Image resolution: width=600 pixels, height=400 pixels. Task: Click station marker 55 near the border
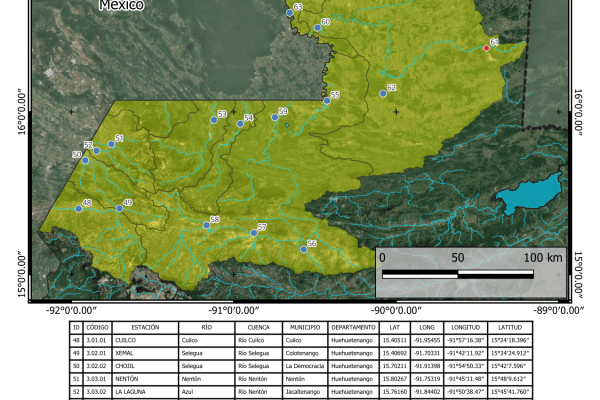327,100
